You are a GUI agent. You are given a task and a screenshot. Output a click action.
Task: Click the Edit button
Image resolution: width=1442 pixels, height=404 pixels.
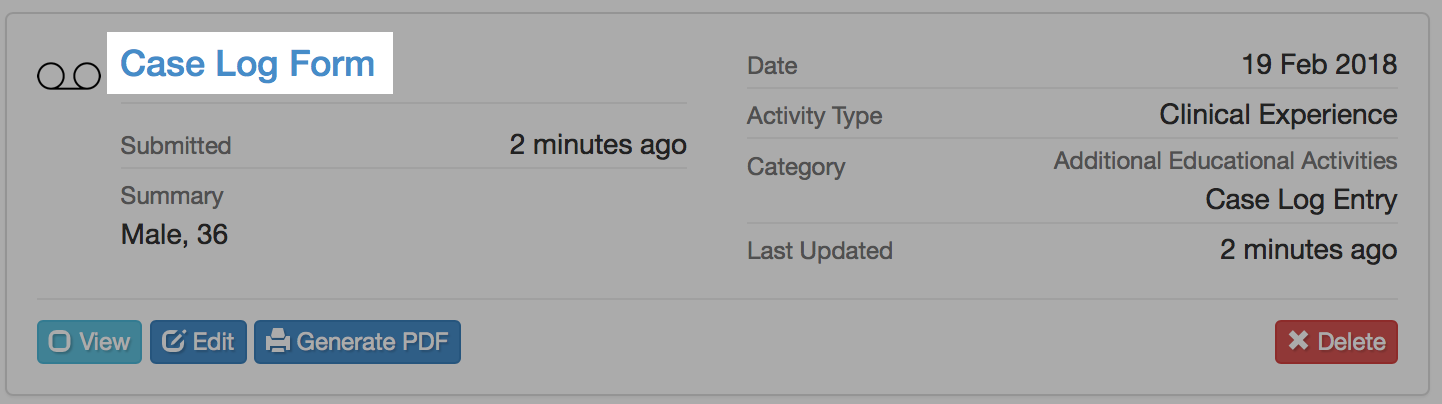198,342
